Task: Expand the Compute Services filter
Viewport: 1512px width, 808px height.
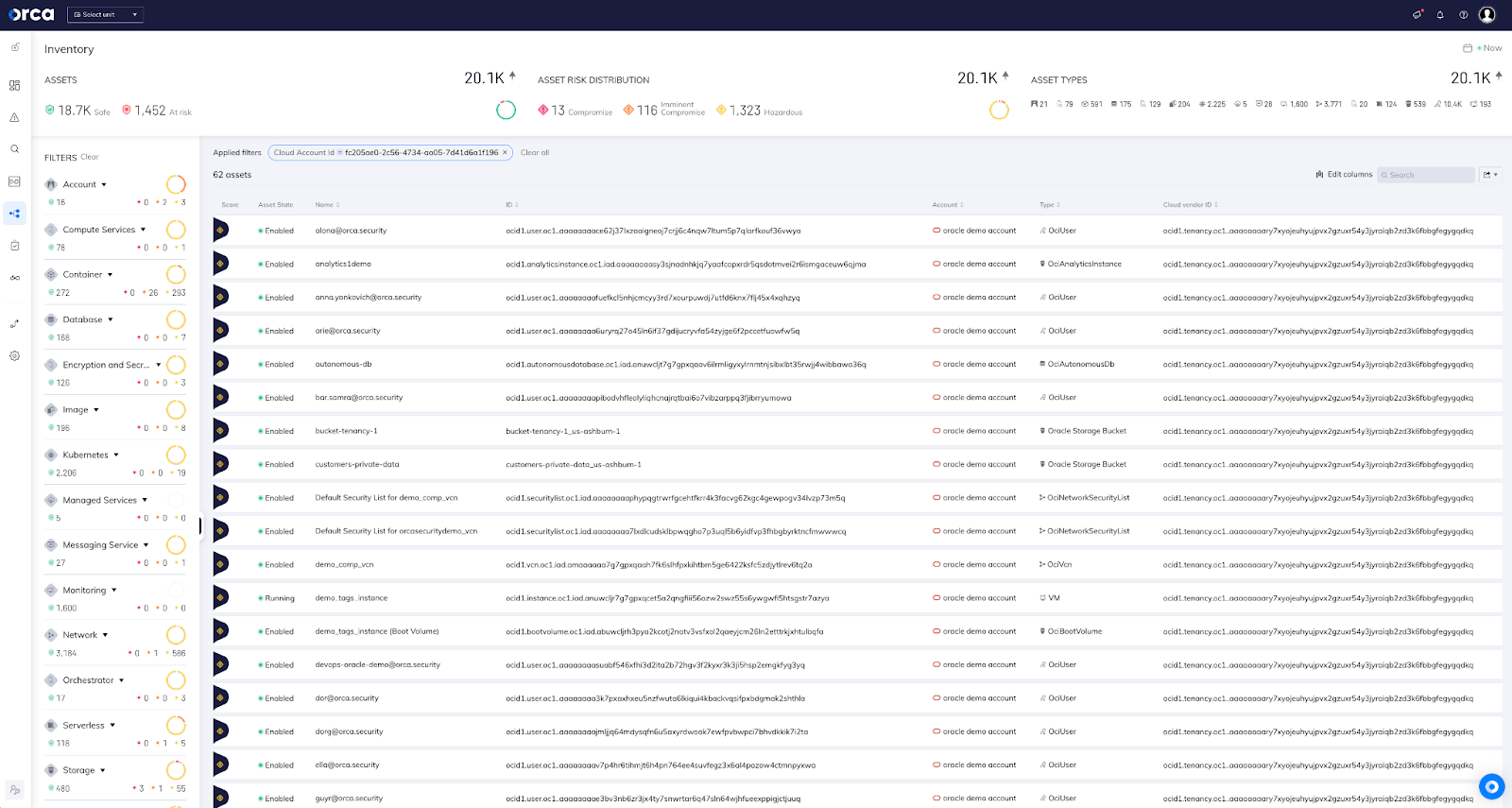Action: 105,230
